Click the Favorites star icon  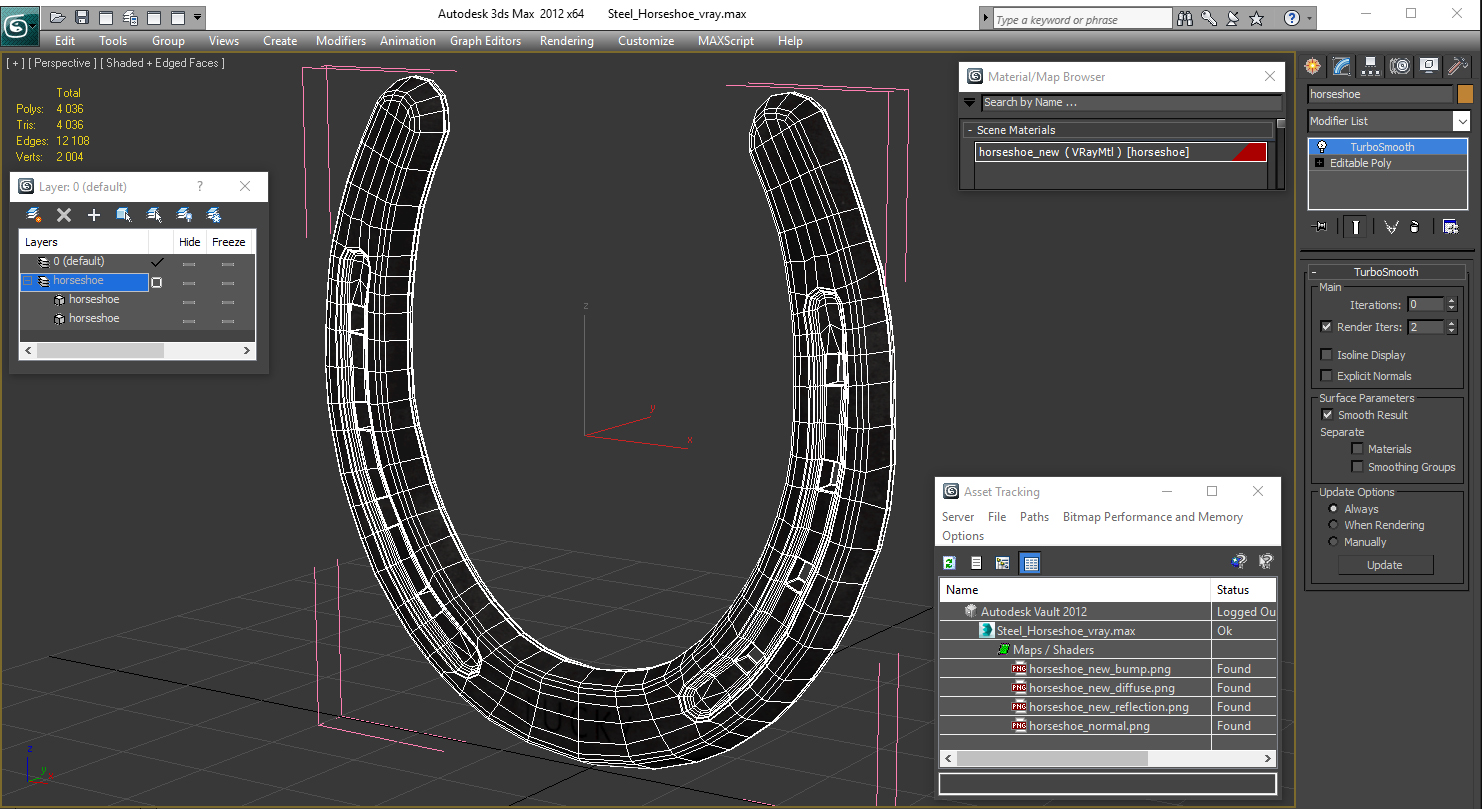[x=1257, y=18]
